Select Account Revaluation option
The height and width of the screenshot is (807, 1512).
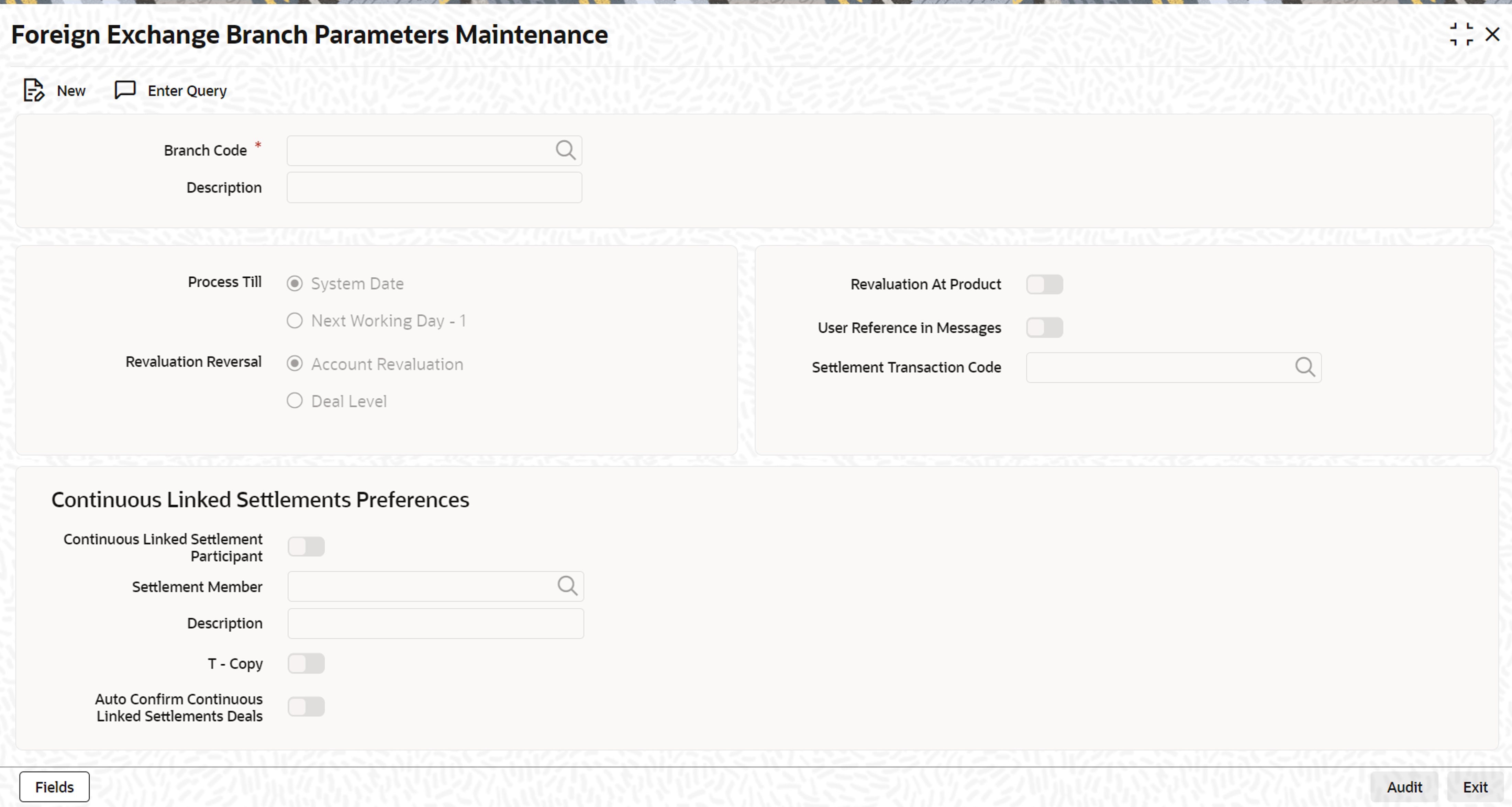pyautogui.click(x=295, y=364)
